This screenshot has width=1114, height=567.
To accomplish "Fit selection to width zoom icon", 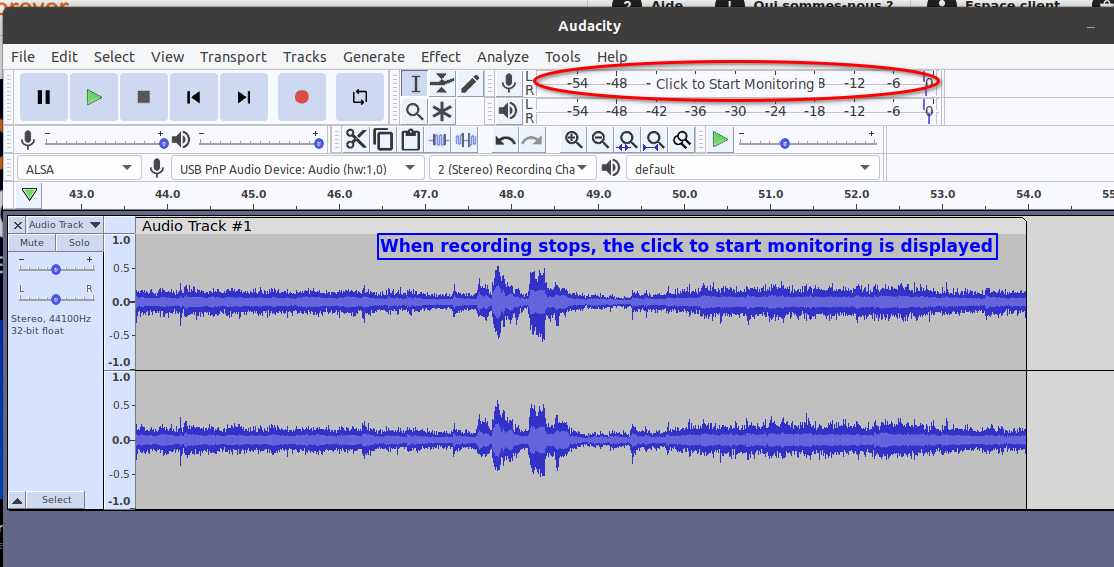I will click(627, 139).
